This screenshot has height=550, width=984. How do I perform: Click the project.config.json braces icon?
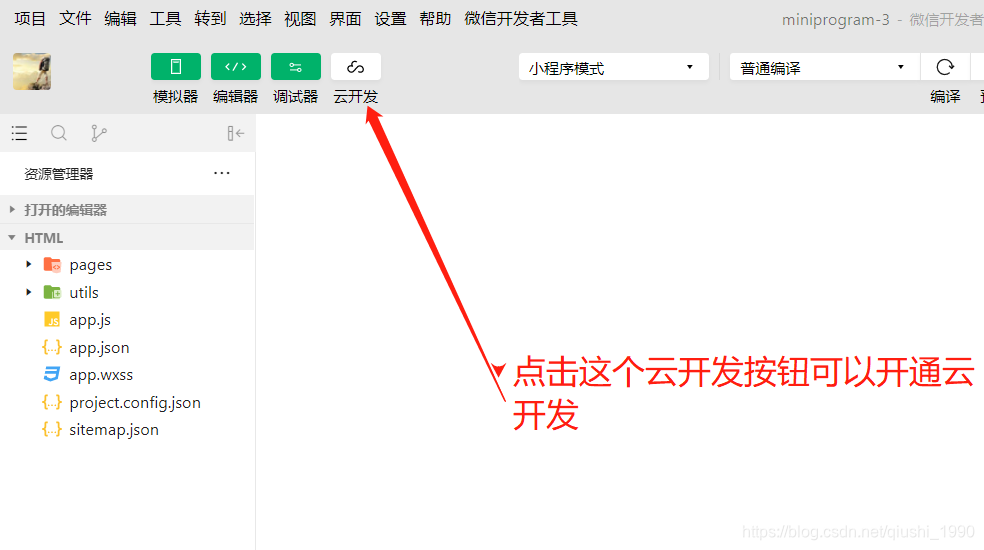[52, 402]
